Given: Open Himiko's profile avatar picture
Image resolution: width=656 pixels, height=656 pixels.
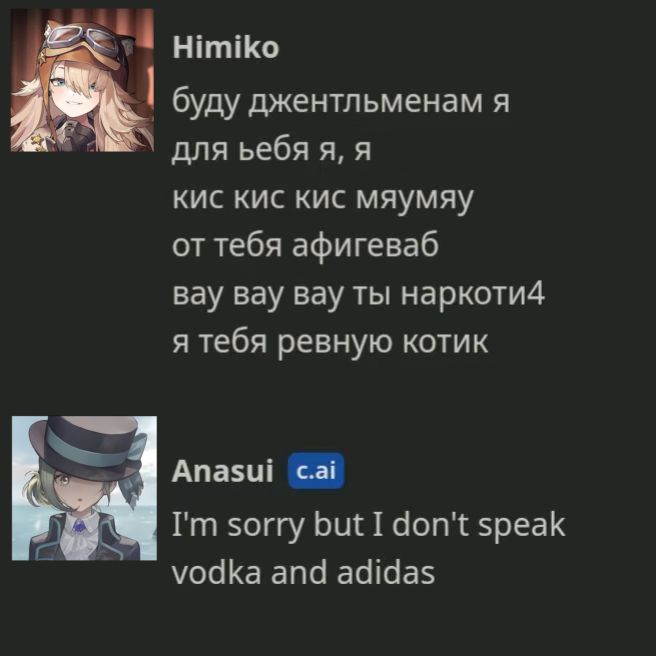Looking at the screenshot, I should tap(82, 80).
